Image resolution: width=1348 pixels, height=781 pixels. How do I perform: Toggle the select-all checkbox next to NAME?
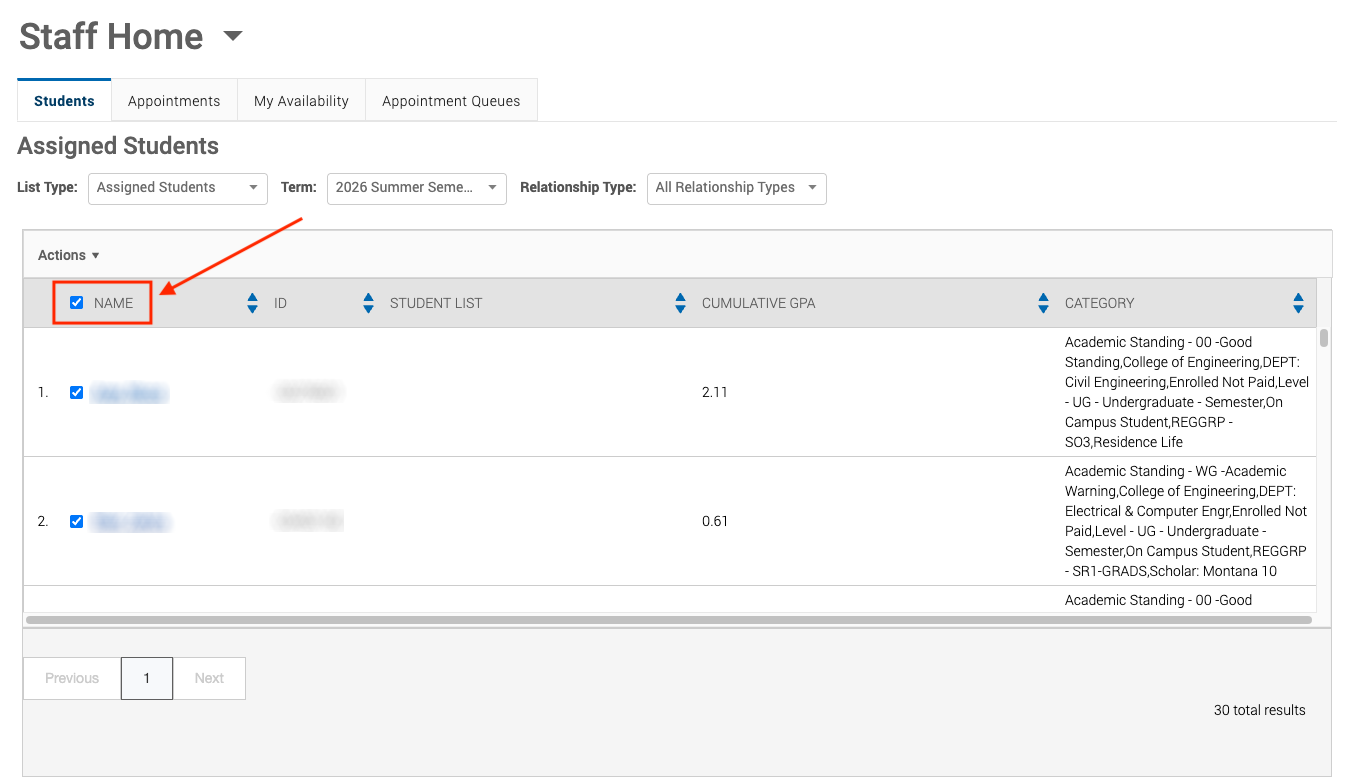77,303
